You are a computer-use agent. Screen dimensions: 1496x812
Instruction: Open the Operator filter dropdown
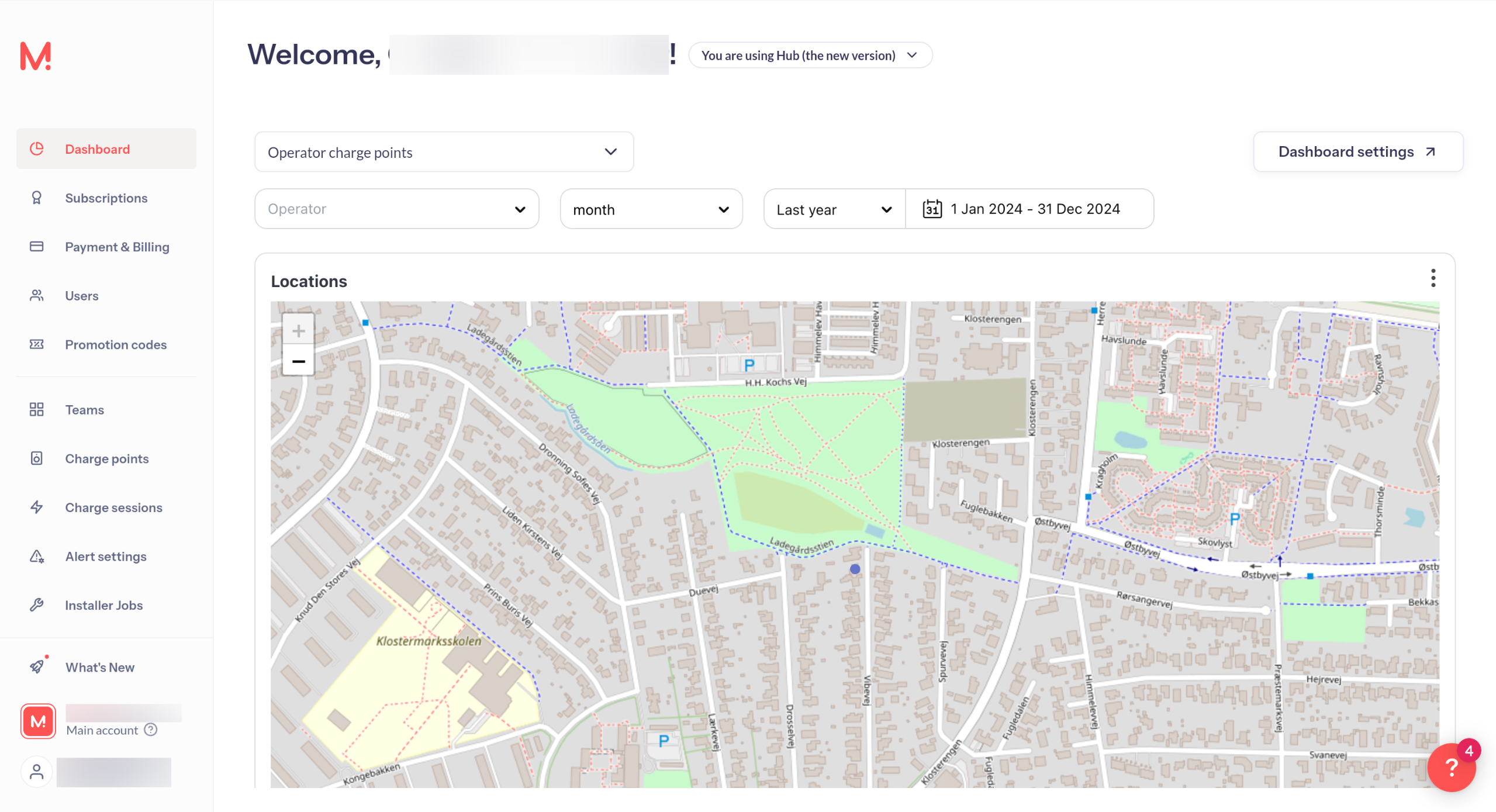[396, 209]
